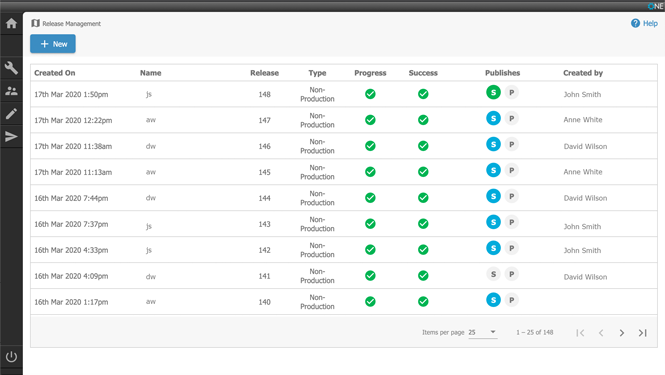This screenshot has width=665, height=375.
Task: Click blue S publish badge for release 147
Action: (x=493, y=118)
